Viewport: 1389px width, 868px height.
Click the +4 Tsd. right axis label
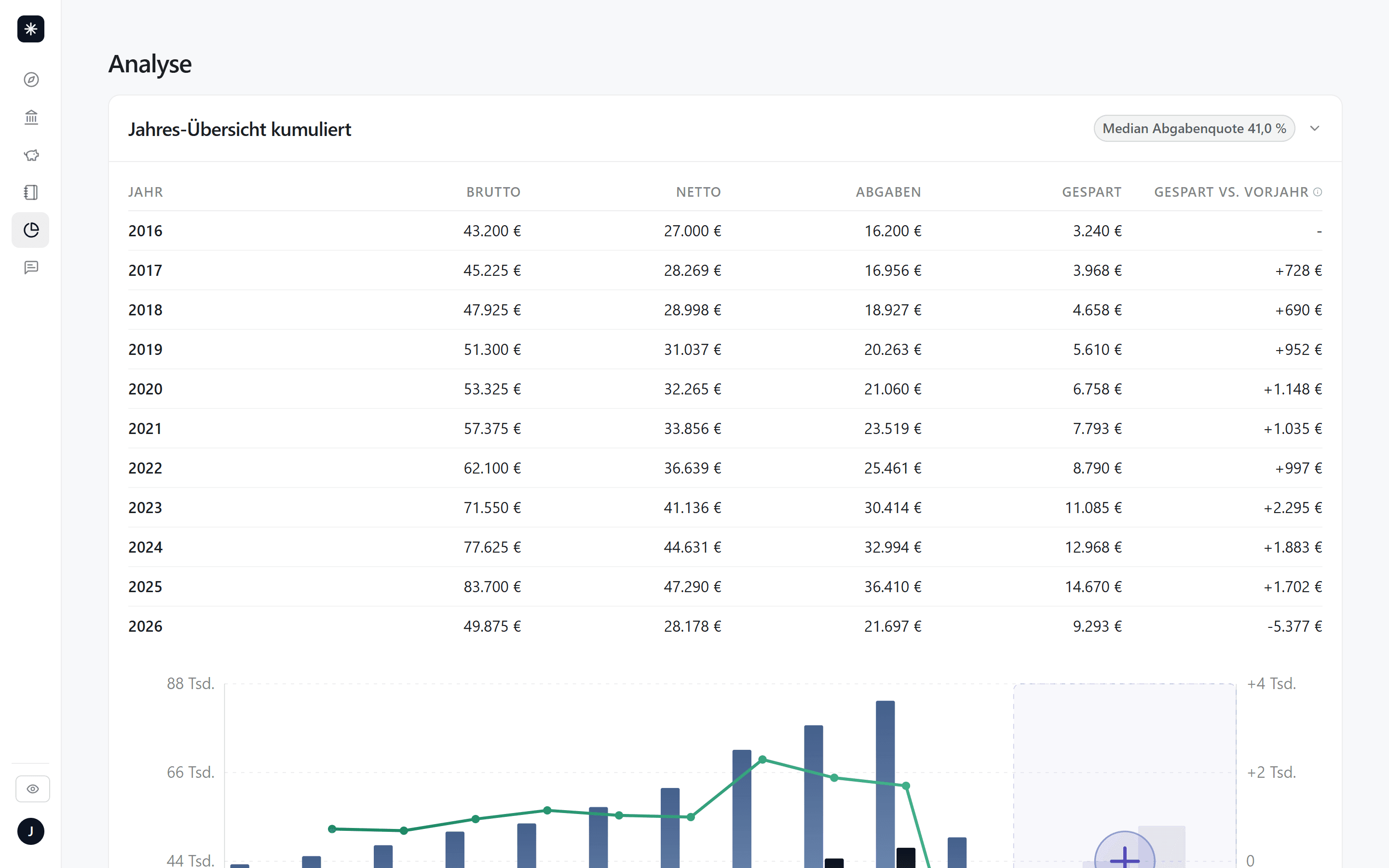tap(1271, 684)
